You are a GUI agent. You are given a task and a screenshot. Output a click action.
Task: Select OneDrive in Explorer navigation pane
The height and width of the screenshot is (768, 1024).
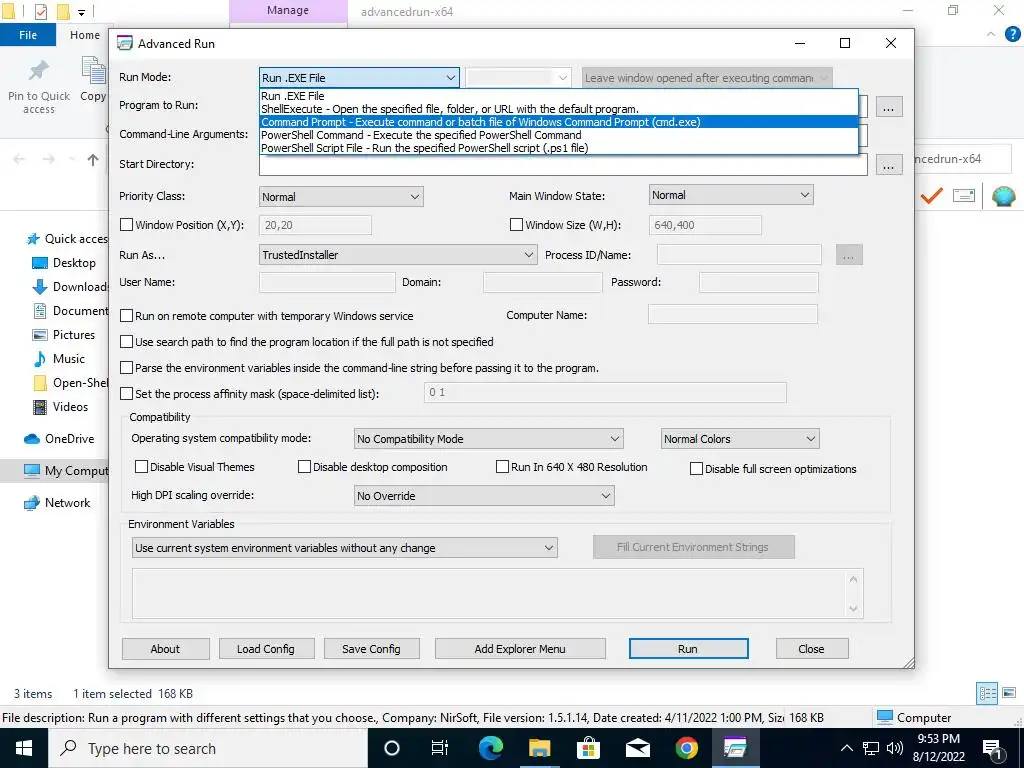click(x=69, y=439)
